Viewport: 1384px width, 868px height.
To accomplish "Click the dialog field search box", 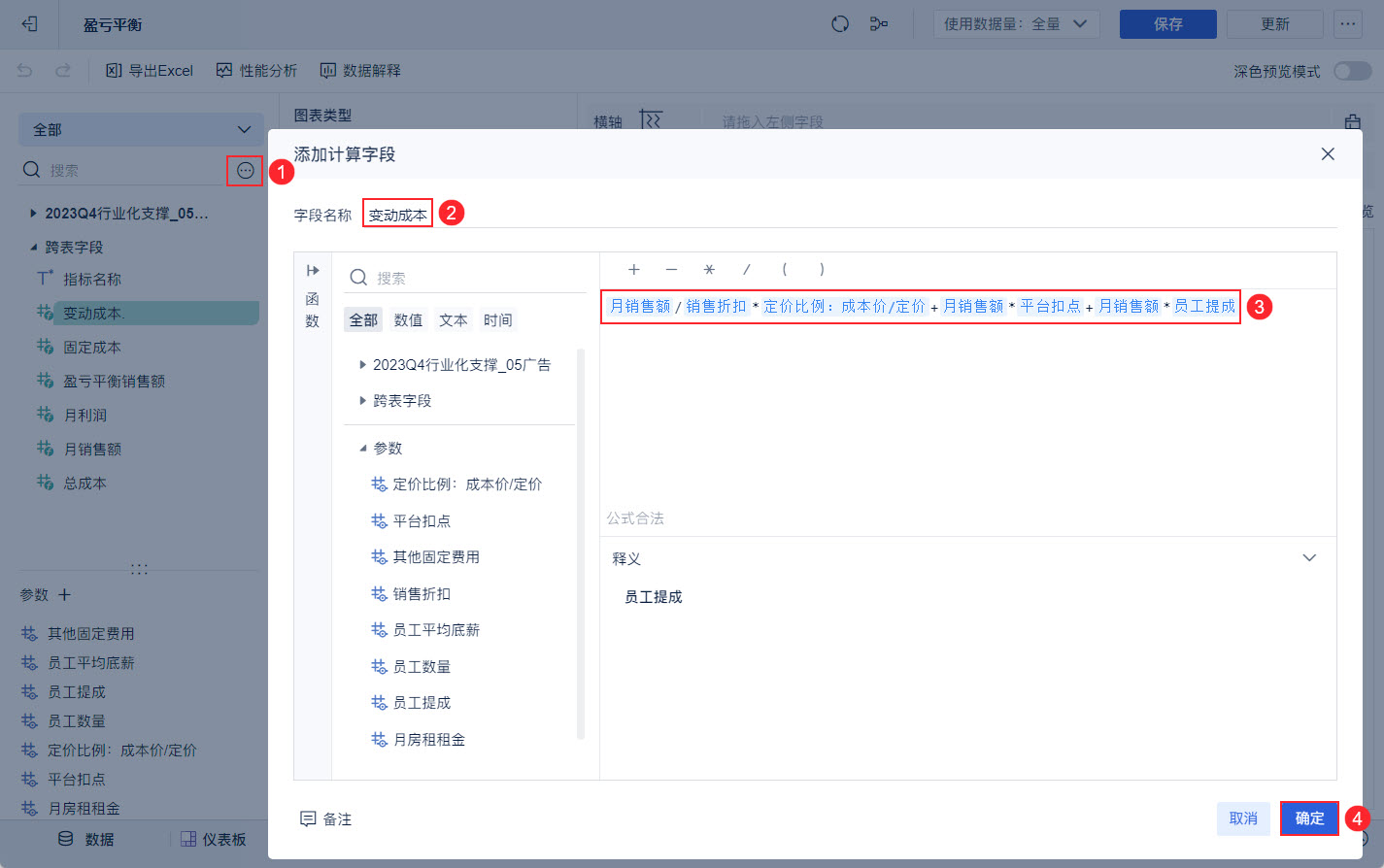I will click(x=465, y=278).
